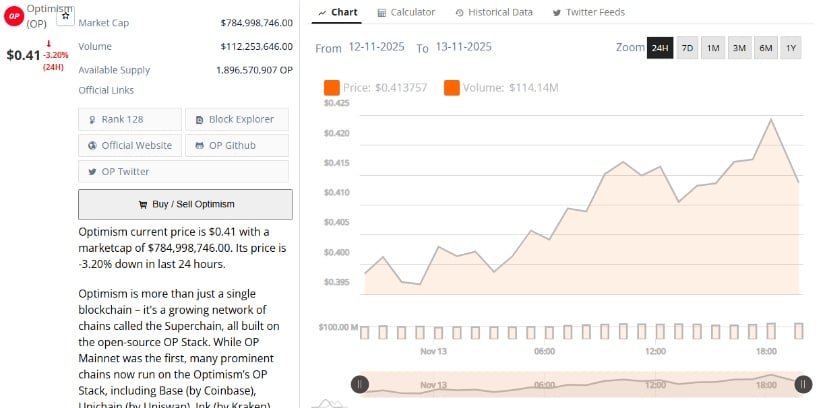This screenshot has height=408, width=825.
Task: Toggle the Volume series legend swatch
Action: click(x=451, y=88)
